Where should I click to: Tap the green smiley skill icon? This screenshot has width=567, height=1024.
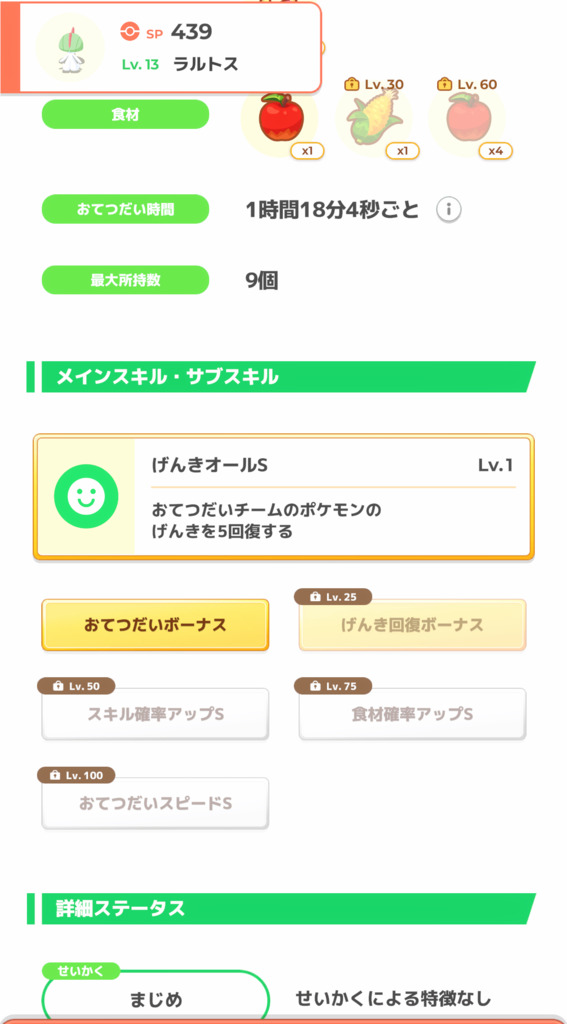(86, 496)
